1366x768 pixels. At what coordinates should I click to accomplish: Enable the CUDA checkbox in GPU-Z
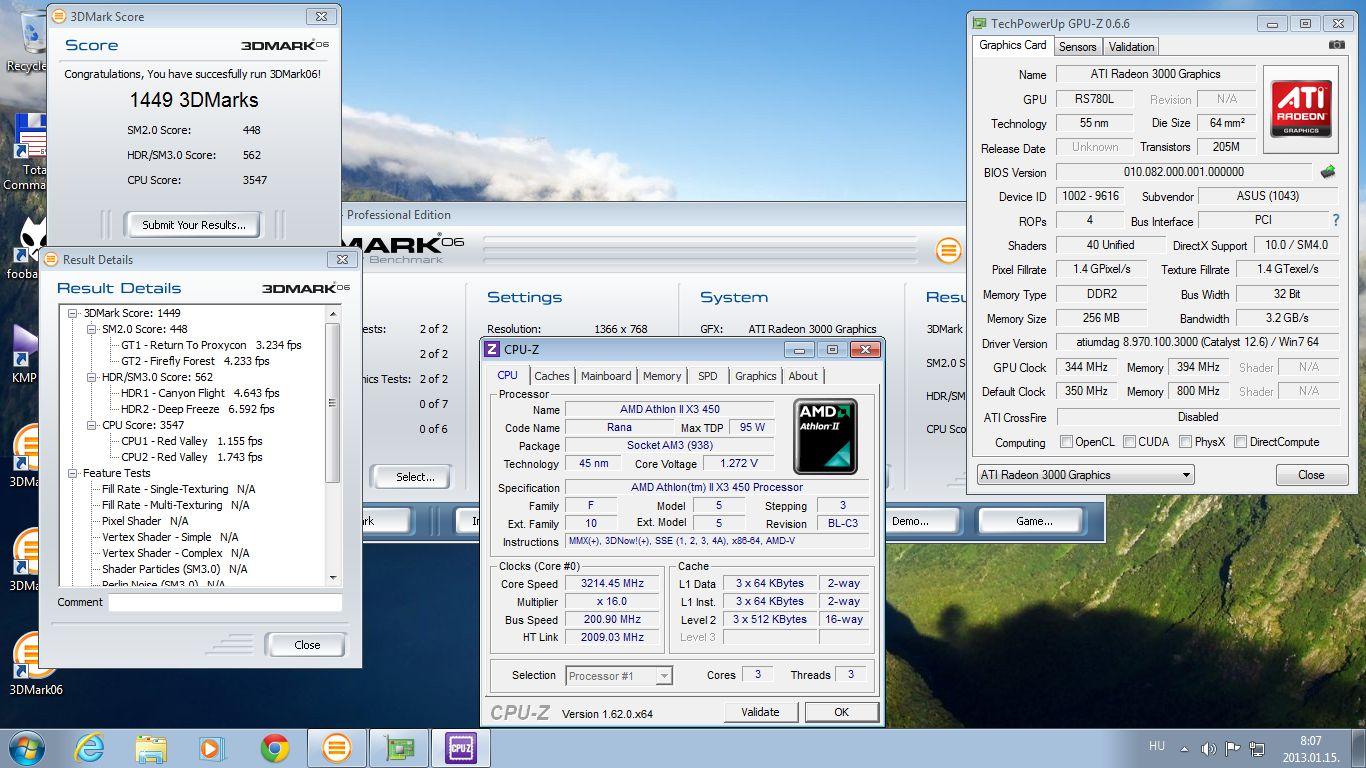click(x=1129, y=441)
